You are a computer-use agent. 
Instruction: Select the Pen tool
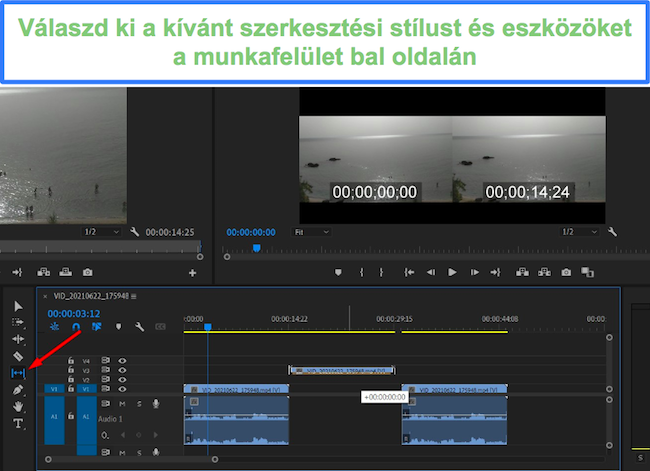tap(18, 390)
